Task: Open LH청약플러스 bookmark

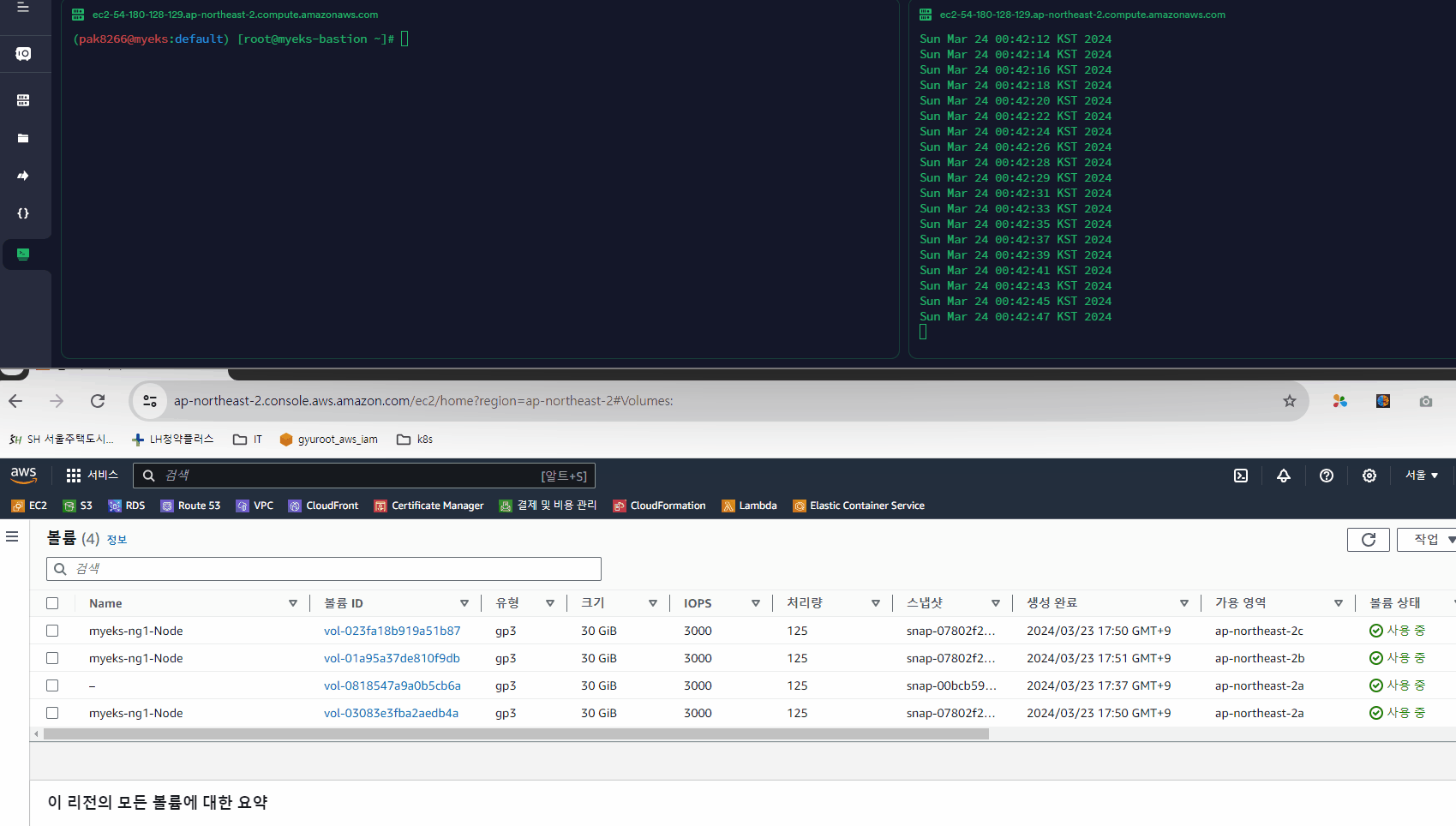Action: pos(172,440)
